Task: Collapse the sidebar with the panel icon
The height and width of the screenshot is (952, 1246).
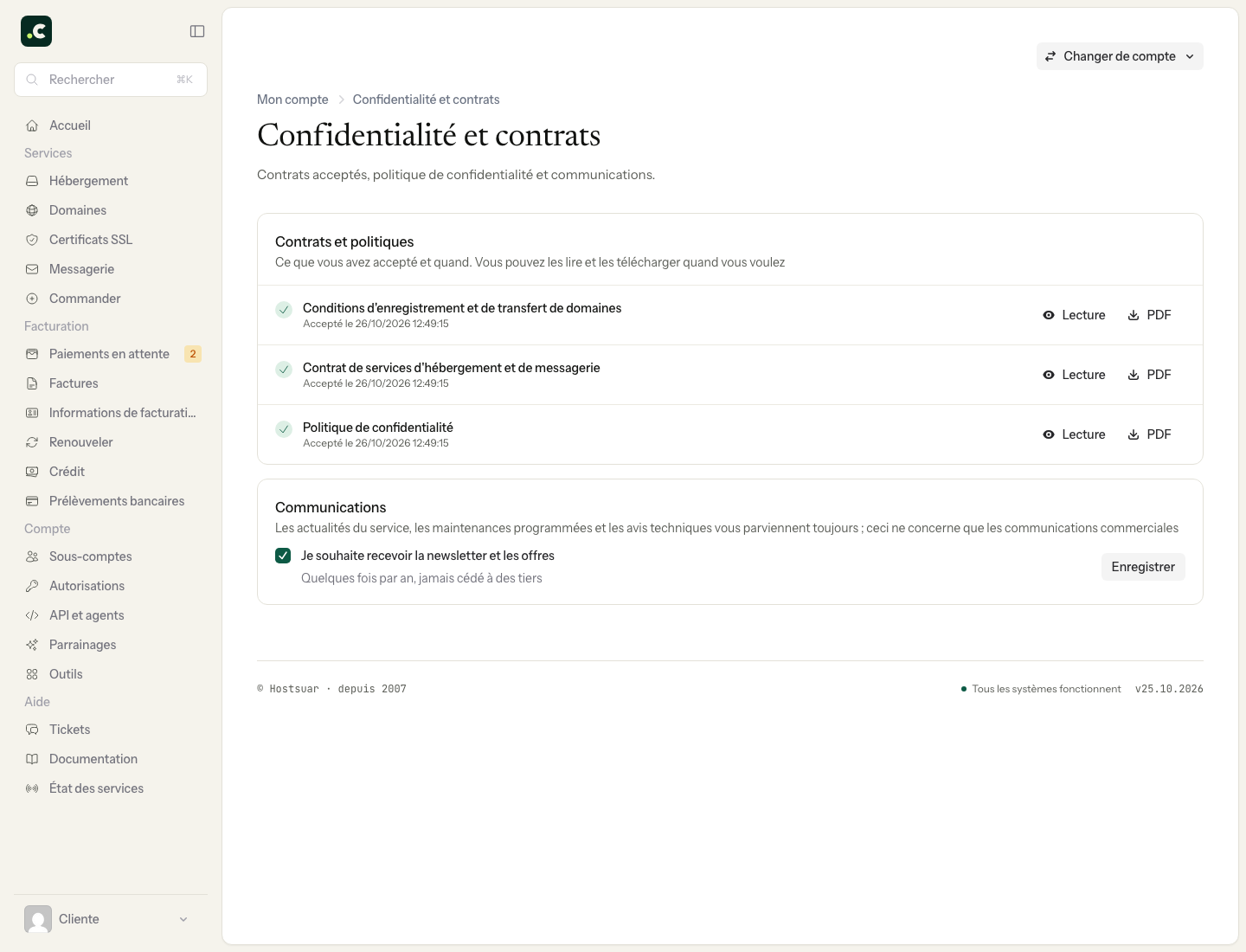Action: [x=197, y=31]
